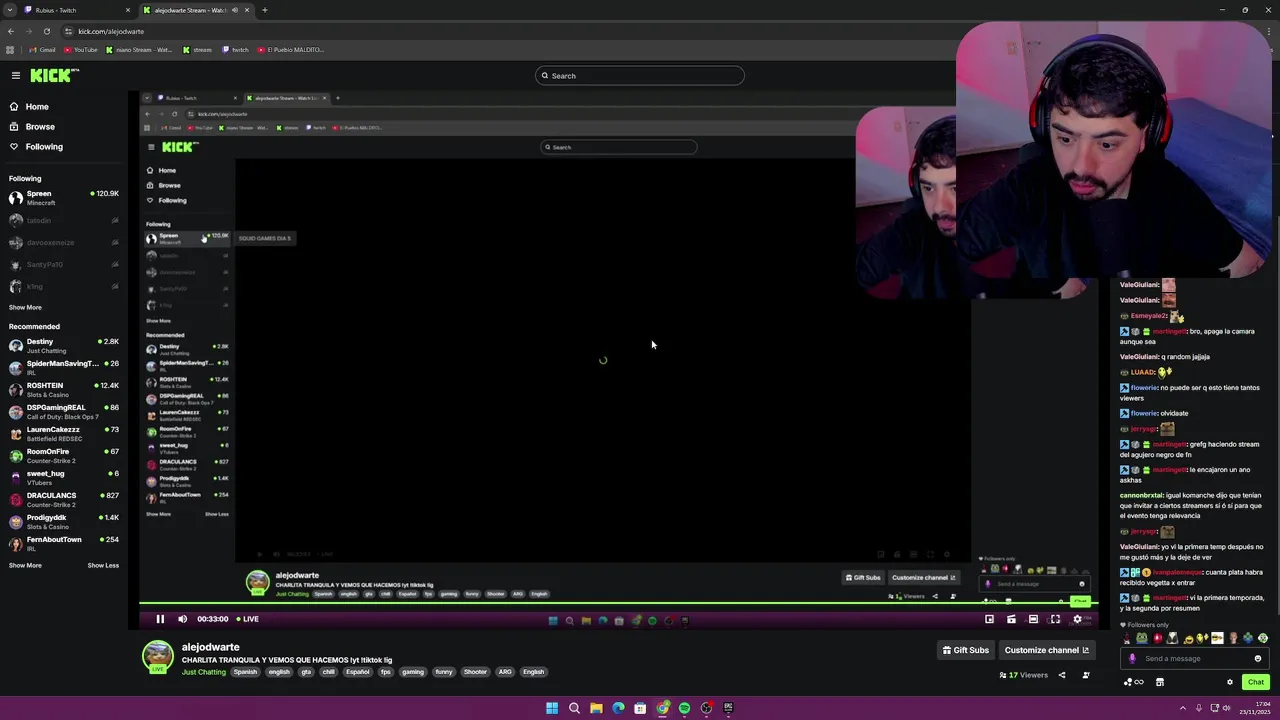The width and height of the screenshot is (1280, 720).
Task: Share the stream via share icon
Action: tap(1062, 675)
